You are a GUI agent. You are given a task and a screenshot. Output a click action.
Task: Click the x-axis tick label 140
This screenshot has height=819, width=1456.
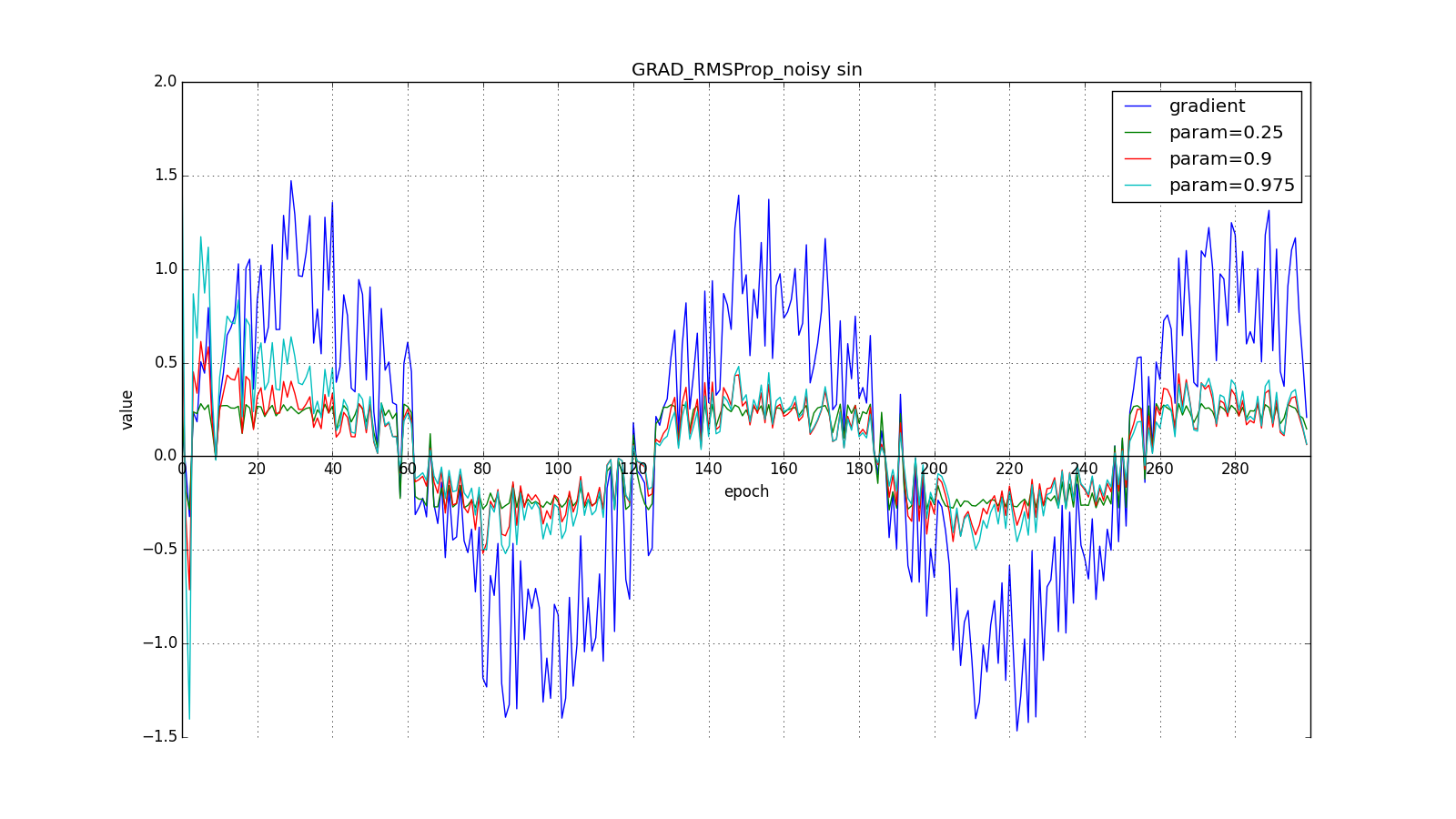coord(709,470)
